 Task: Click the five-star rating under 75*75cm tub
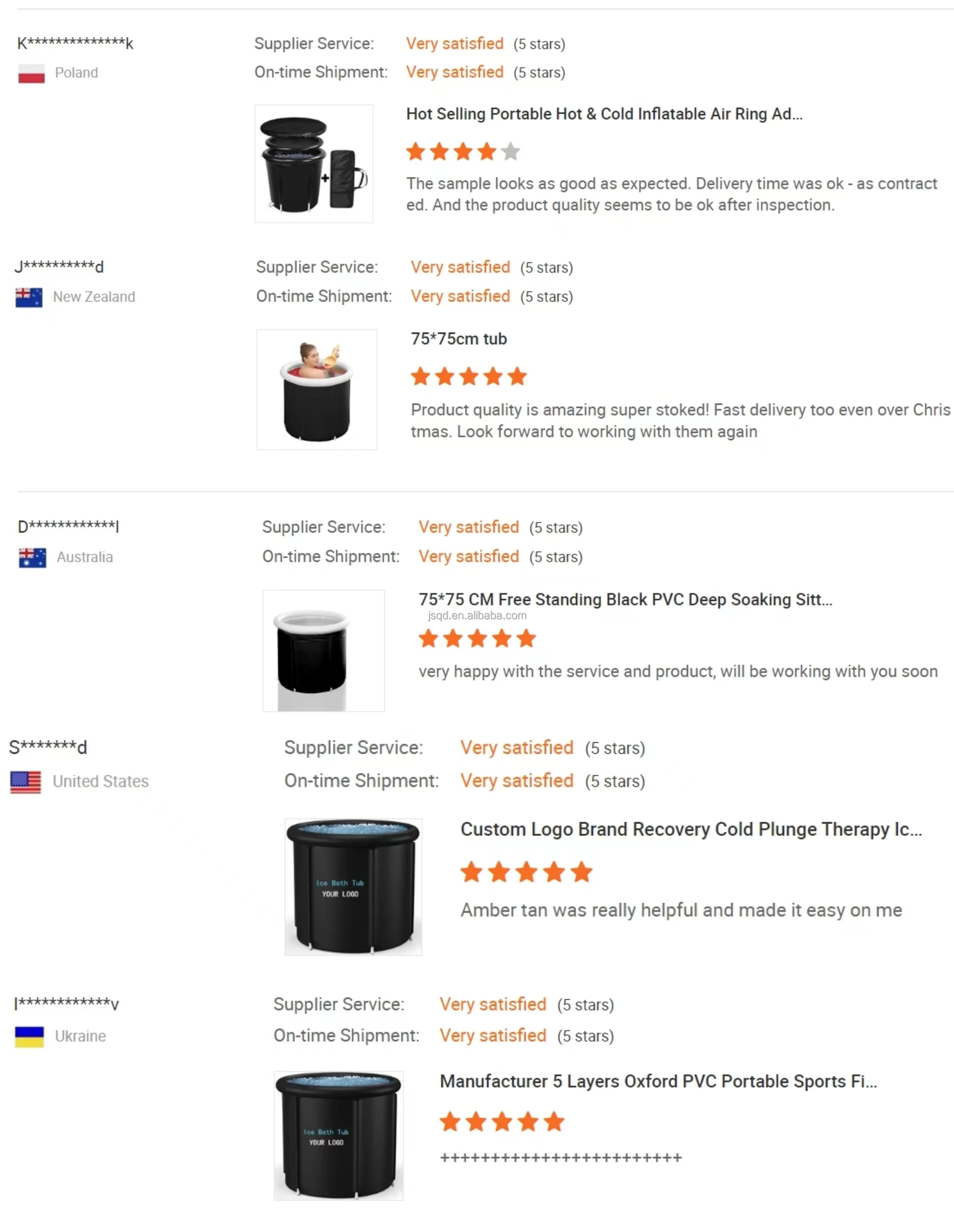(469, 376)
